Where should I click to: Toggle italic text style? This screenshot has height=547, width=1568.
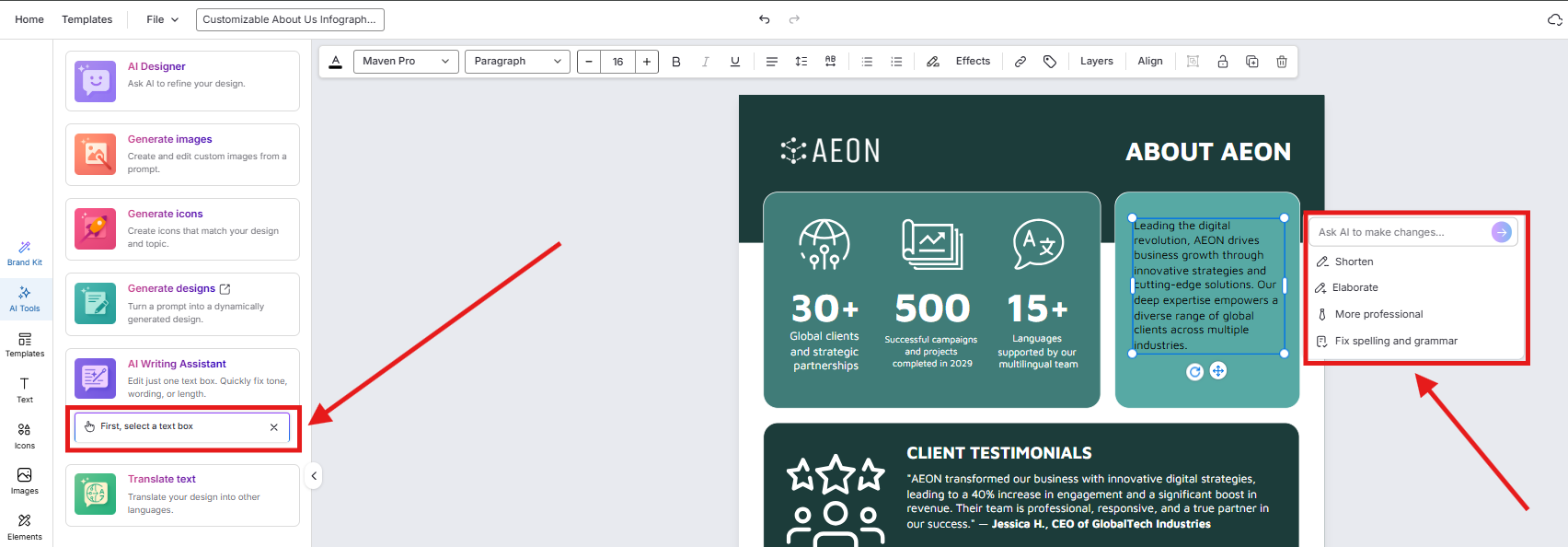pos(705,62)
